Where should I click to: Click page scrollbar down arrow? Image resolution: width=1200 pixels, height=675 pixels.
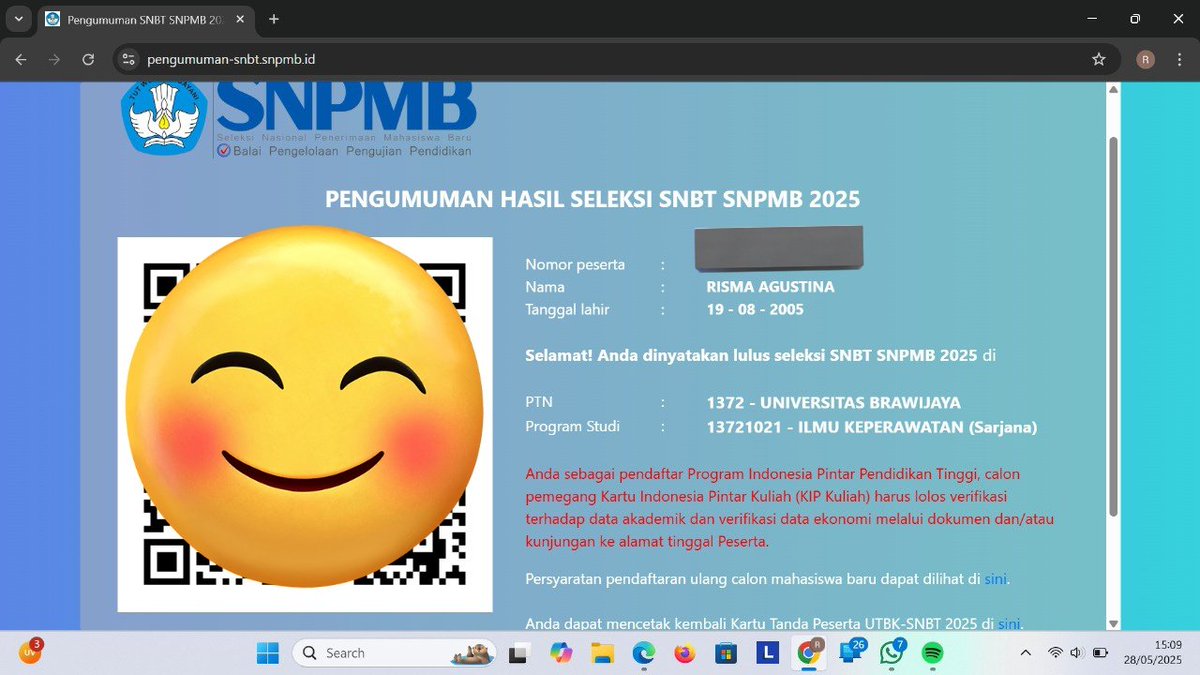click(x=1114, y=623)
